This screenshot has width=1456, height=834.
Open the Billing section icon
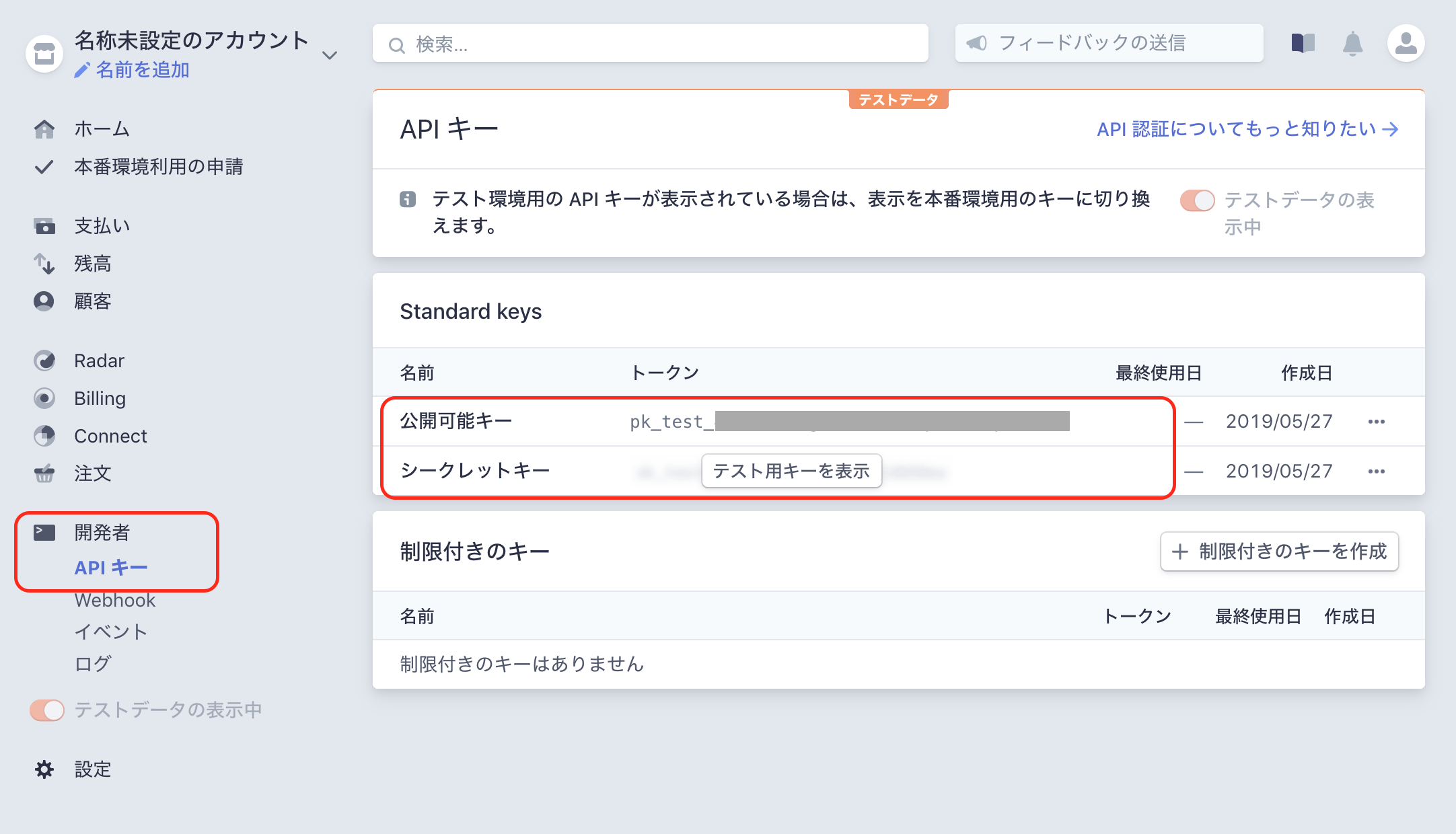[x=44, y=398]
